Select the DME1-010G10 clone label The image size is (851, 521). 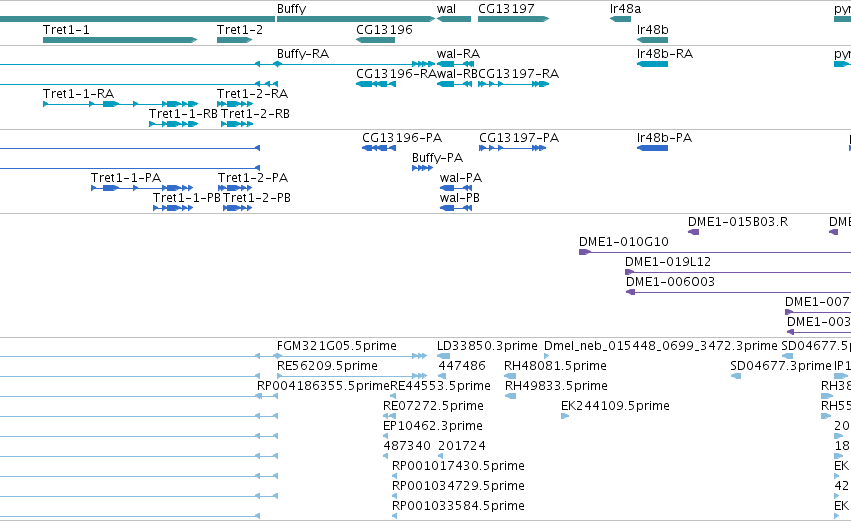point(624,242)
